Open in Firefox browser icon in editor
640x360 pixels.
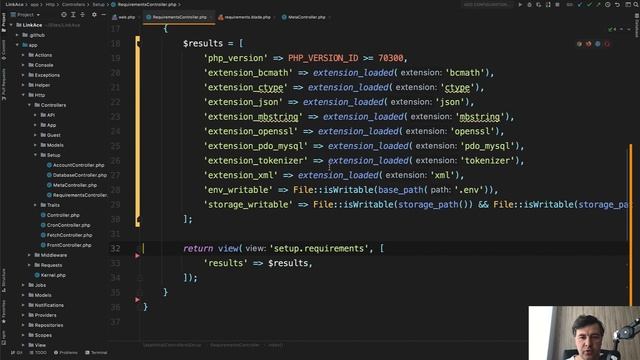[589, 44]
